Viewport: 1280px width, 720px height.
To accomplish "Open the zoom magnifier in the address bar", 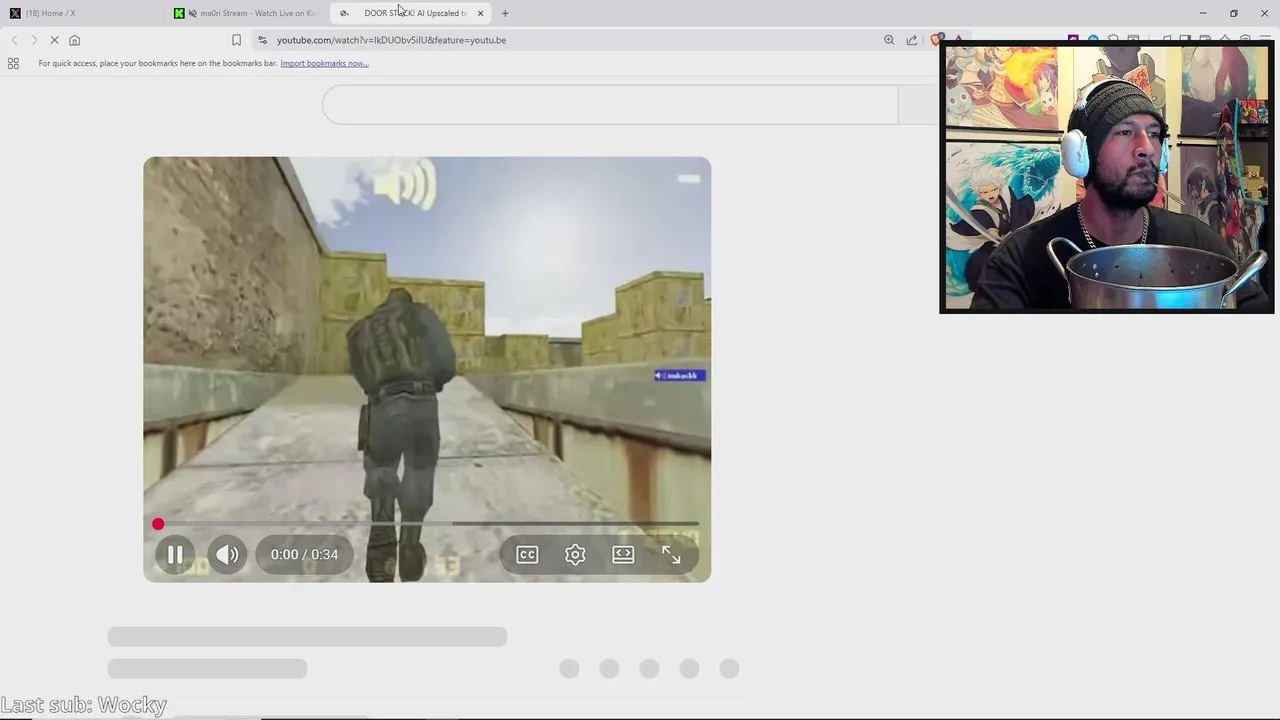I will pos(889,40).
